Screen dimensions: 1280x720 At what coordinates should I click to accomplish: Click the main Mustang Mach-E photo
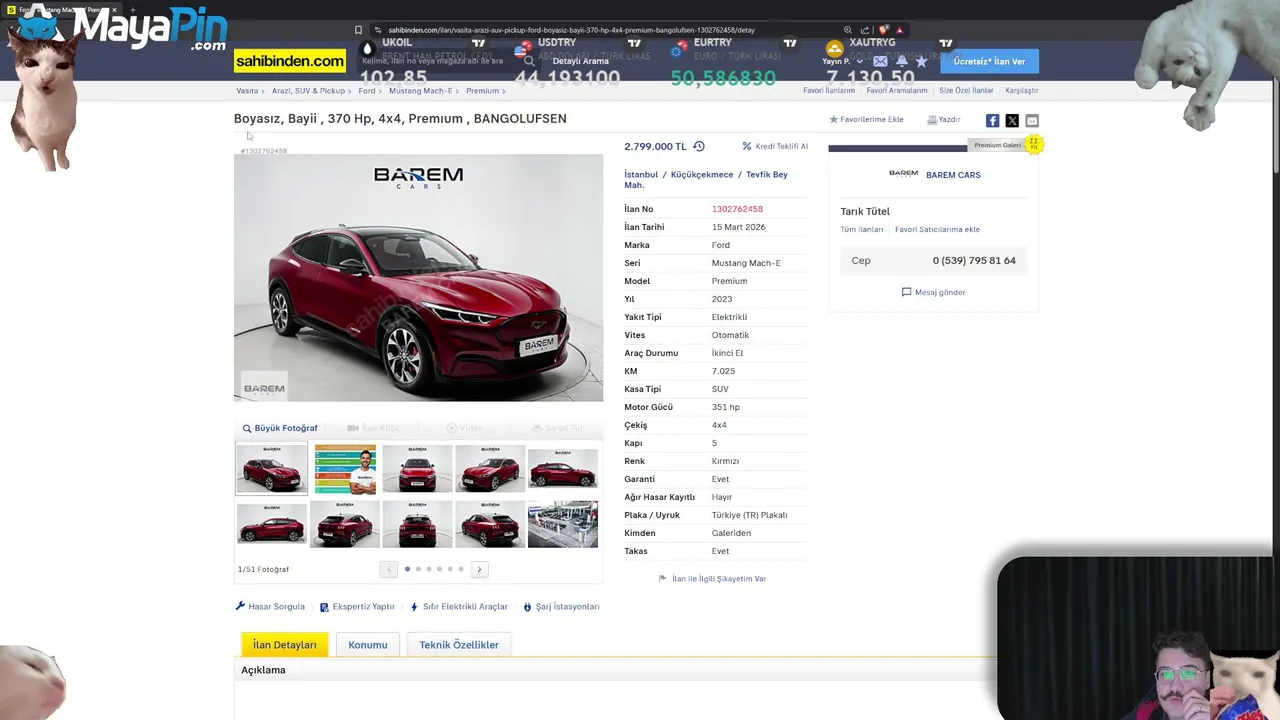[x=418, y=278]
